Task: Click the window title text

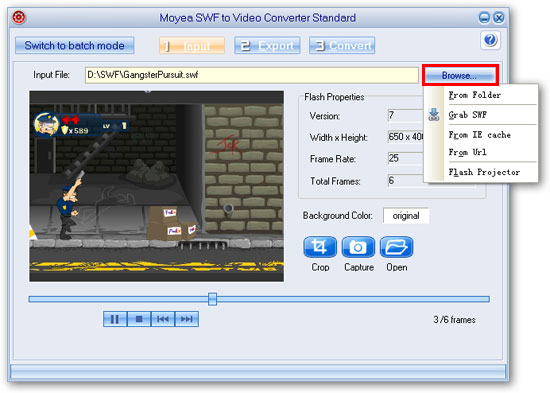Action: 257,18
